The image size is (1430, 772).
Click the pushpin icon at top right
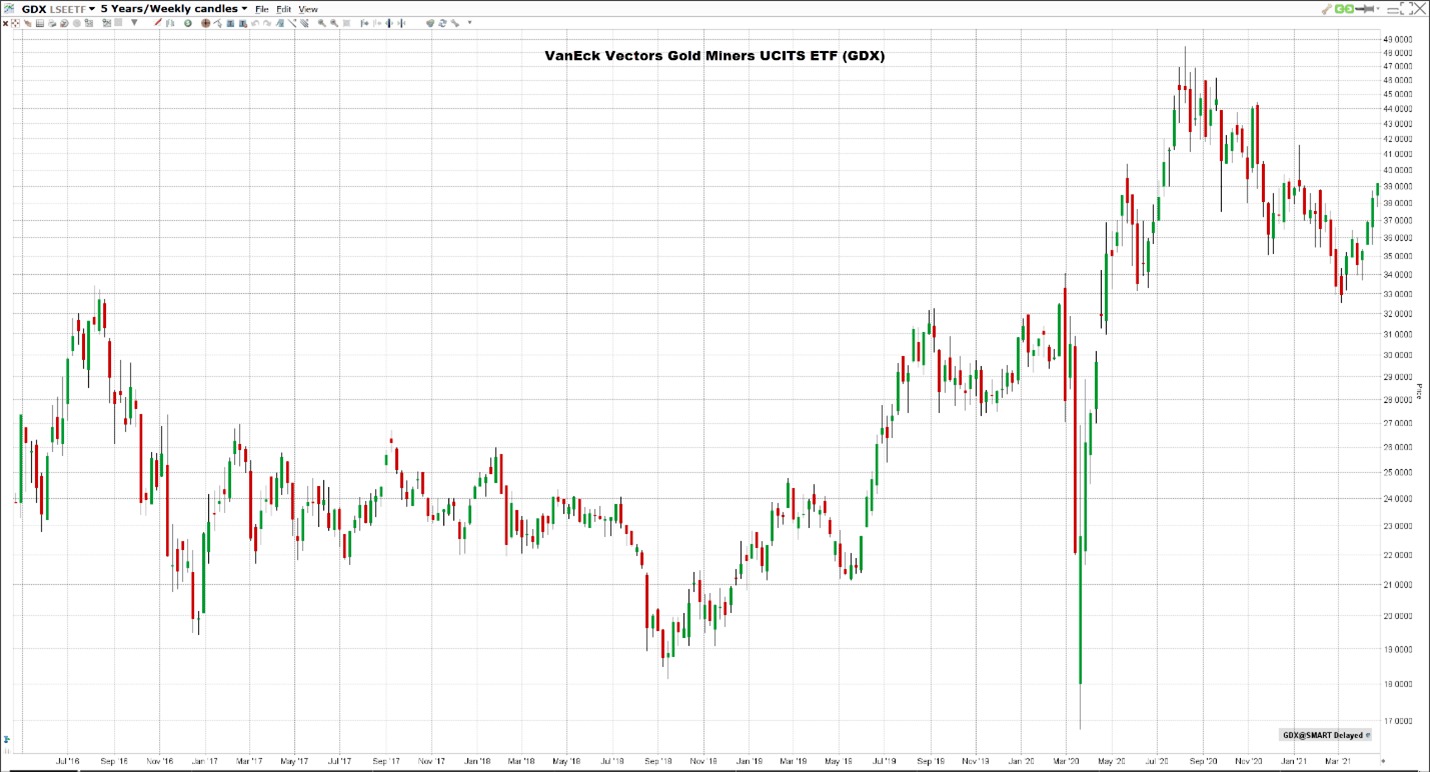point(1364,9)
